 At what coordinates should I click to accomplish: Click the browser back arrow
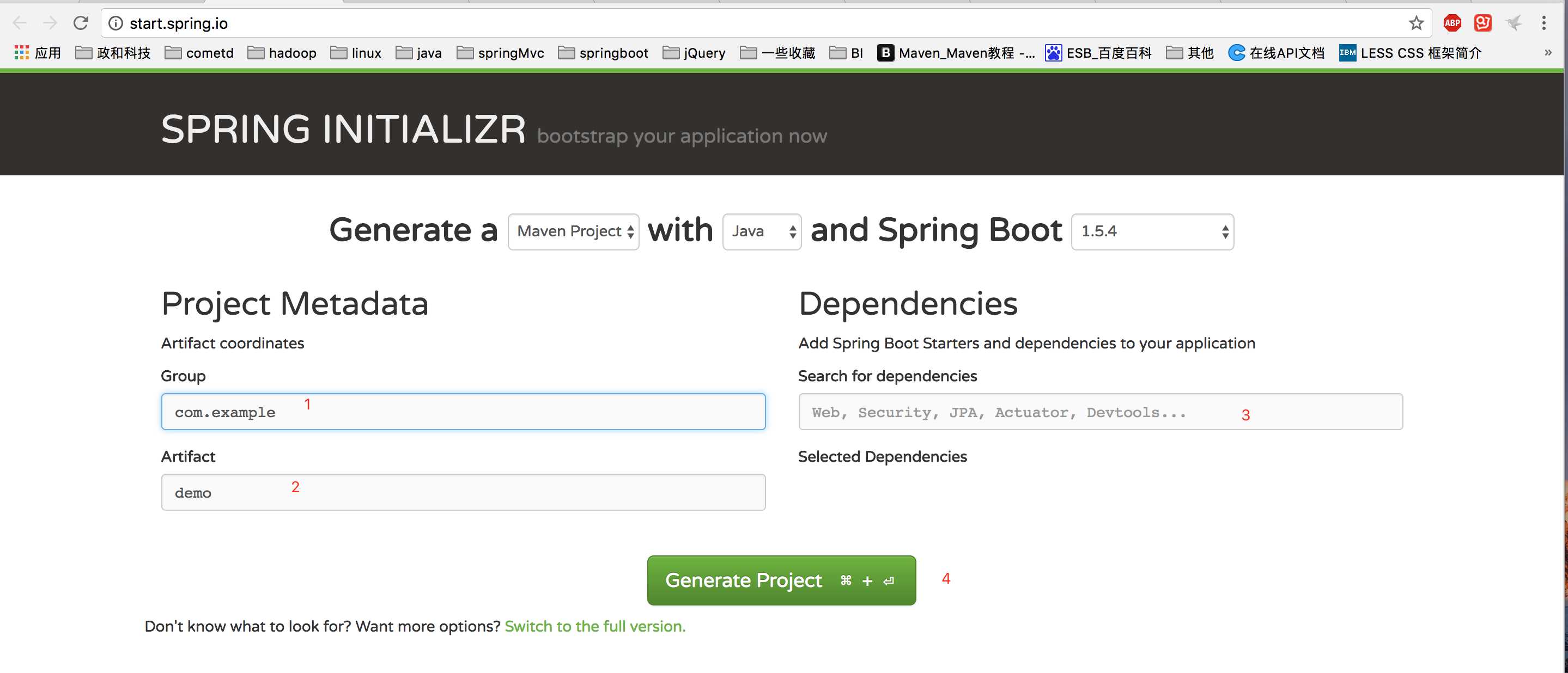[x=20, y=23]
